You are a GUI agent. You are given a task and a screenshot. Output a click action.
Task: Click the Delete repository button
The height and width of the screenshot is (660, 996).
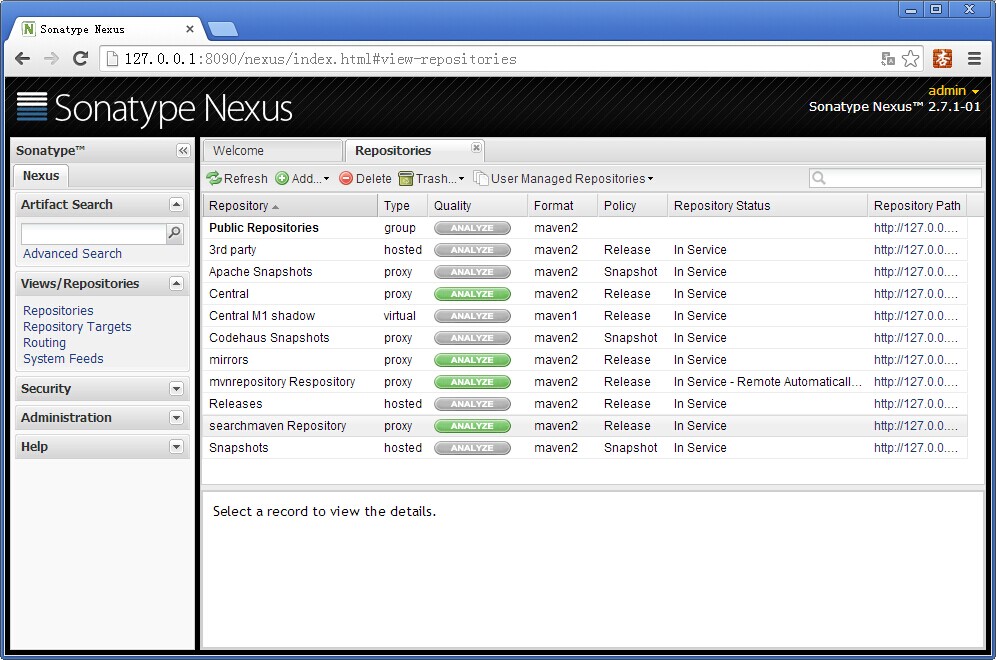pos(365,178)
